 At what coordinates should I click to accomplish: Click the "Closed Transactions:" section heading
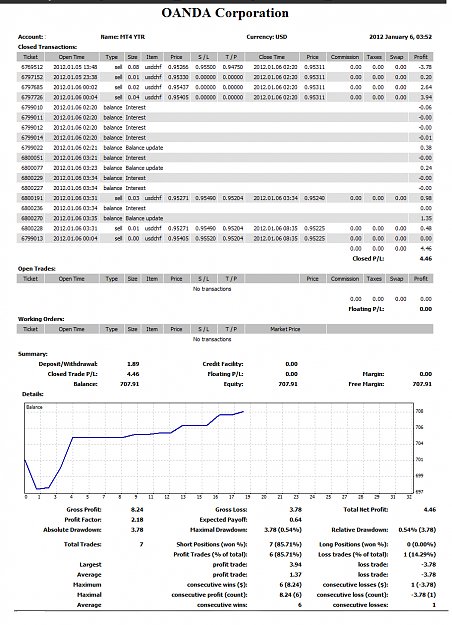(47, 47)
